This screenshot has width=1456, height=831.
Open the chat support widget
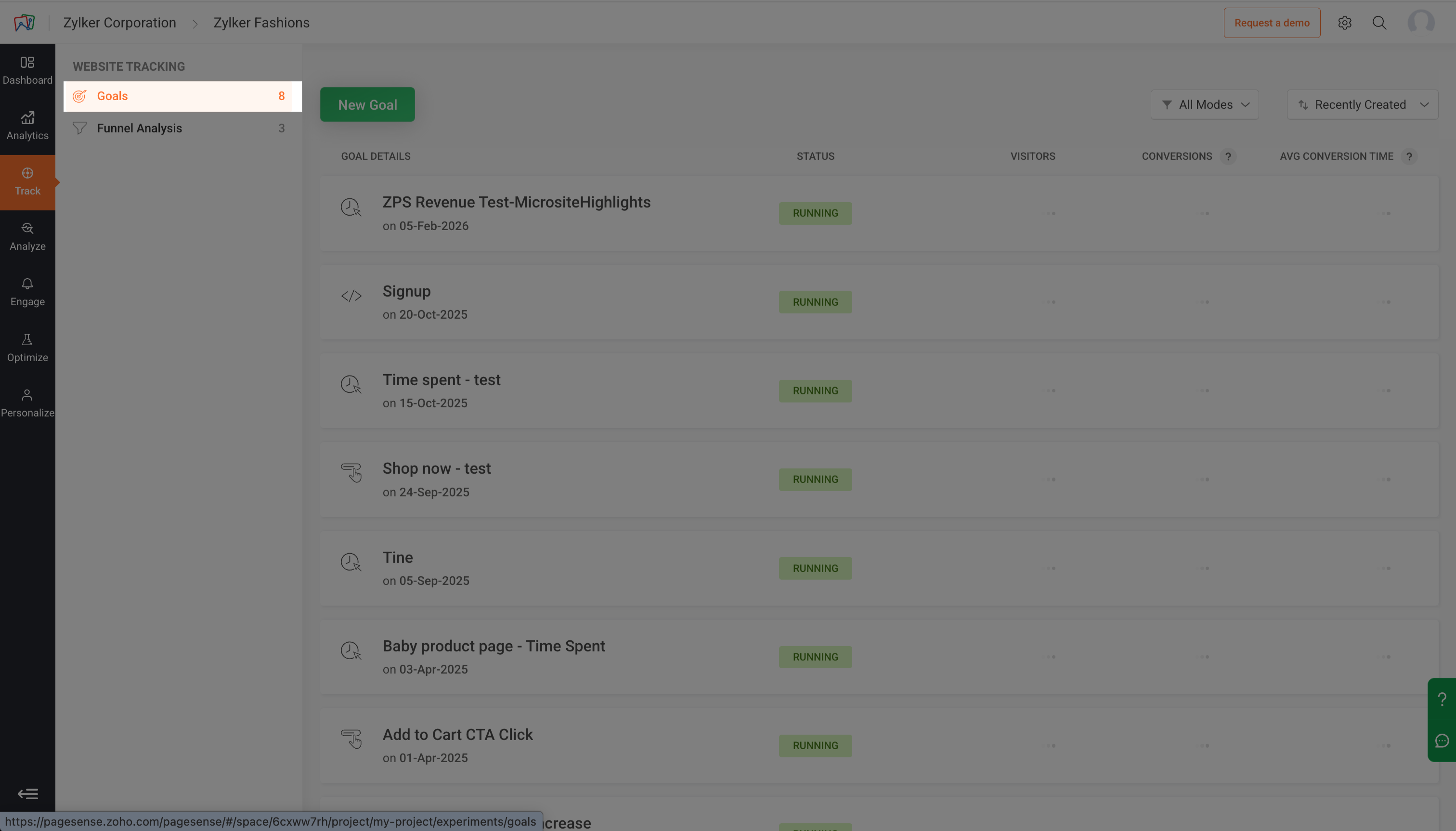click(1442, 741)
